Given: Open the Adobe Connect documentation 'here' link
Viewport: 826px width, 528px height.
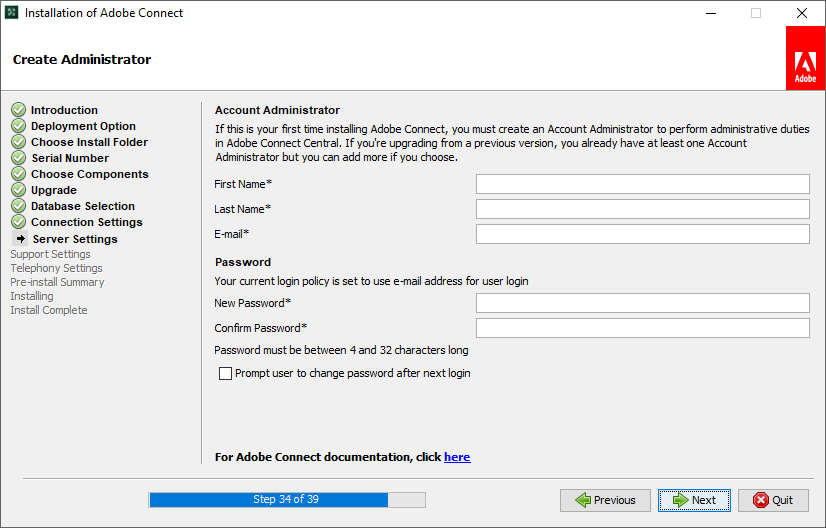Looking at the screenshot, I should coord(457,457).
